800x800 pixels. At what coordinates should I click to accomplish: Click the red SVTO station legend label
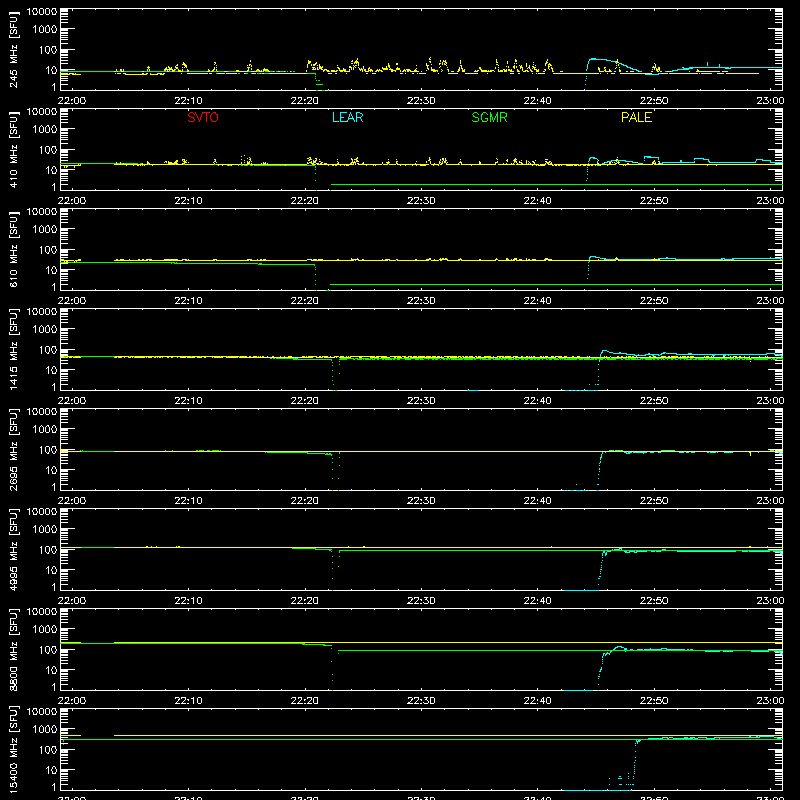click(x=203, y=117)
